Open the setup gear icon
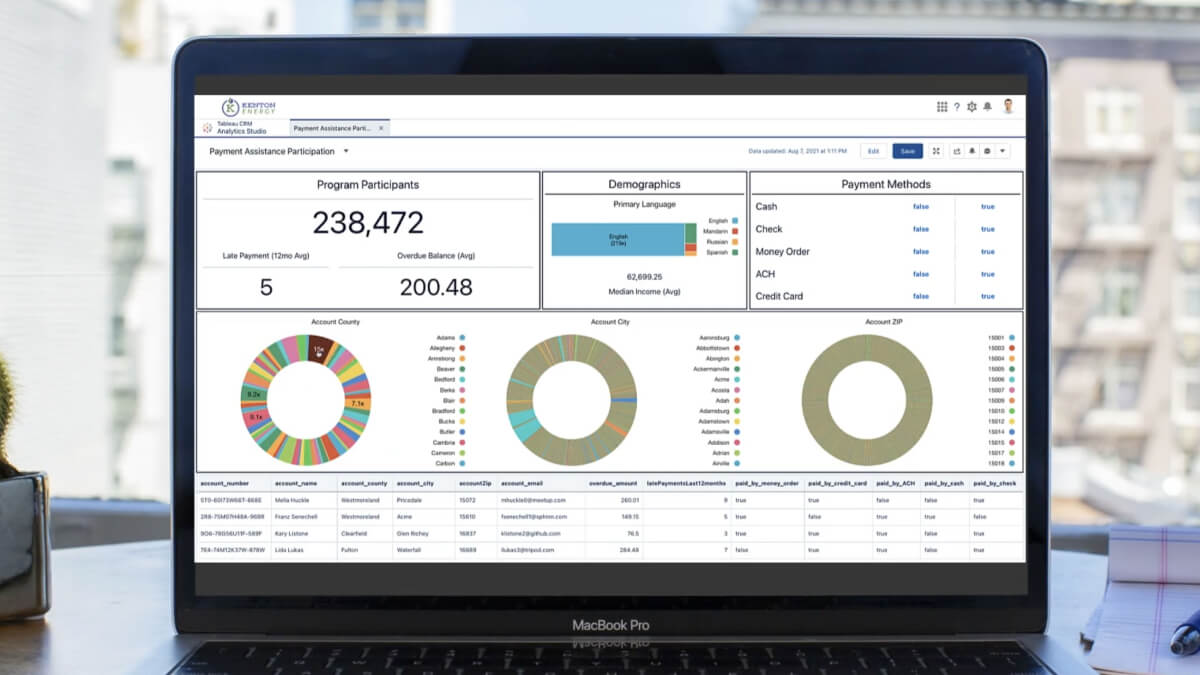This screenshot has width=1200, height=675. point(972,107)
